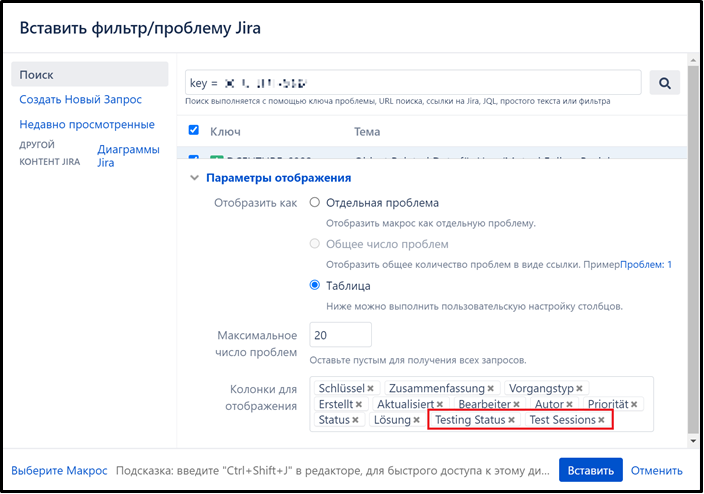Screen dimensions: 704x494
Task: Select the Таблица radio option
Action: [315, 285]
